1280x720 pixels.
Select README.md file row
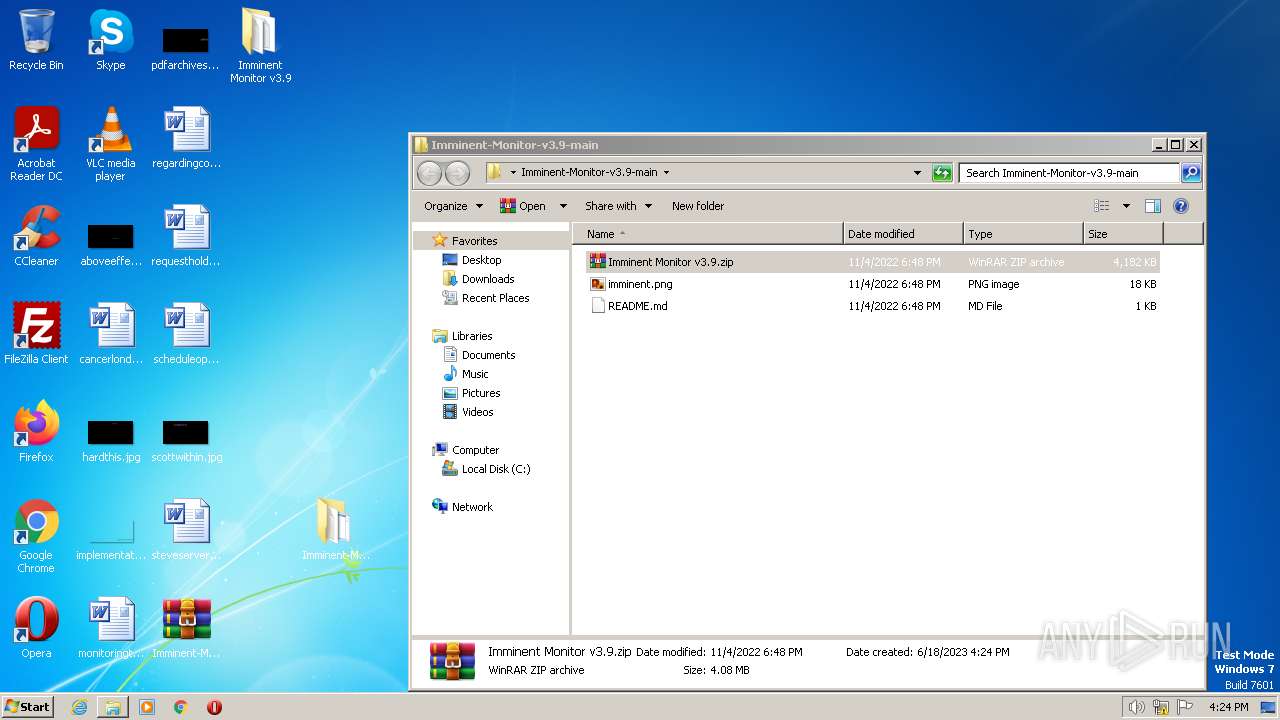coord(873,306)
